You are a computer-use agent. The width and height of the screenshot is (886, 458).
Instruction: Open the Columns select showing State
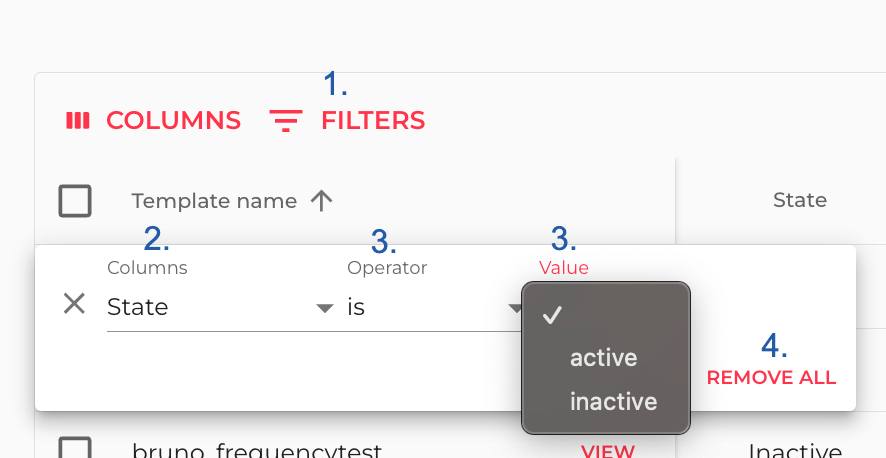tap(210, 307)
